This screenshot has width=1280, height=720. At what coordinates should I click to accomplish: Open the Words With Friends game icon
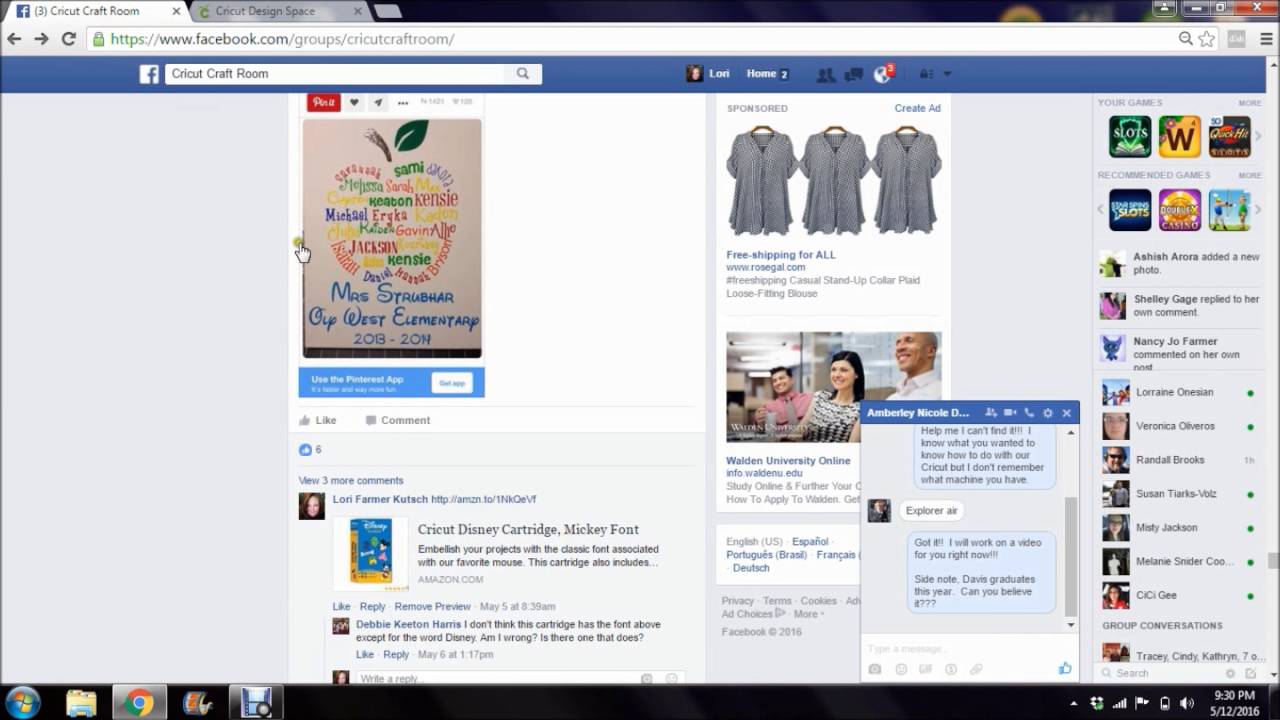pyautogui.click(x=1180, y=137)
